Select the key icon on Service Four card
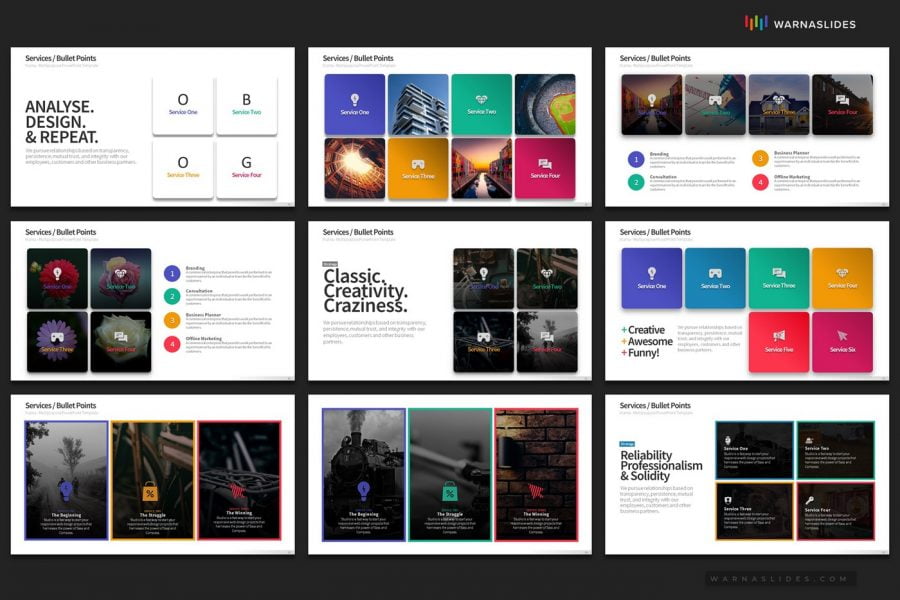This screenshot has height=600, width=900. (x=810, y=500)
